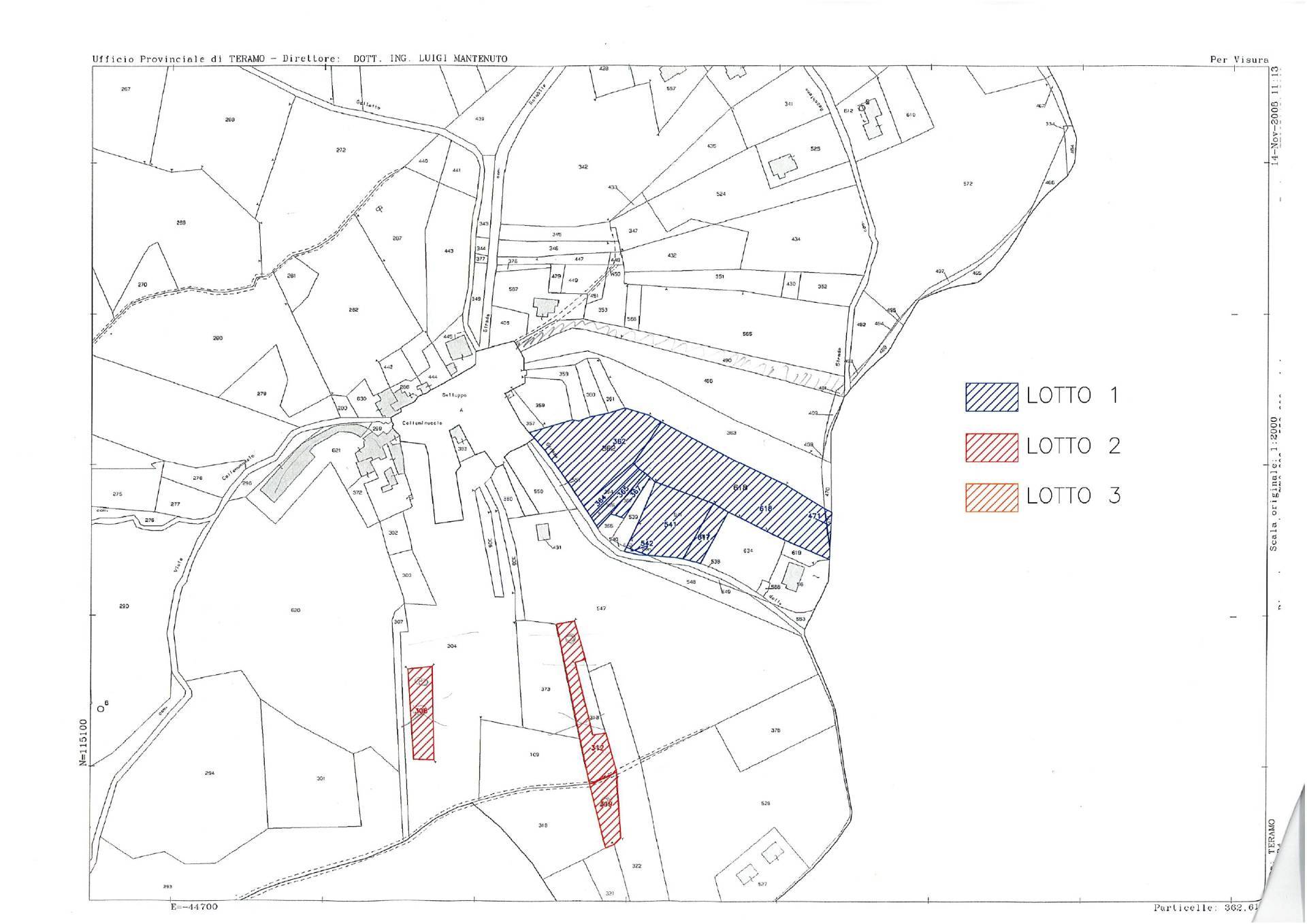Screen dimensions: 1307x924
Task: Click blue hatched parcel number 541
Action: [x=670, y=525]
